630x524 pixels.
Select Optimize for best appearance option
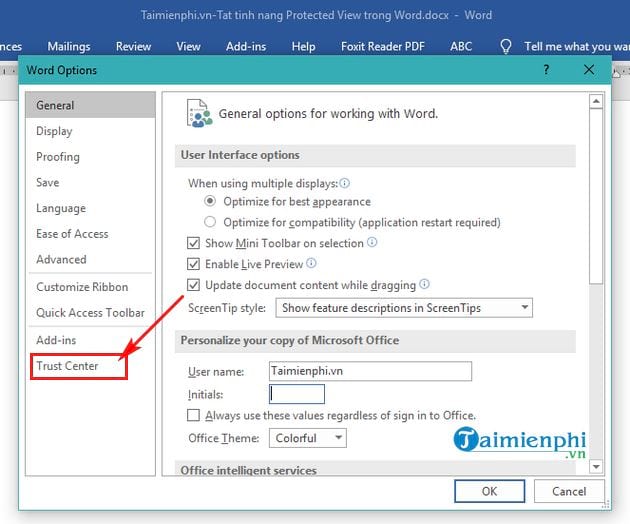[x=210, y=202]
